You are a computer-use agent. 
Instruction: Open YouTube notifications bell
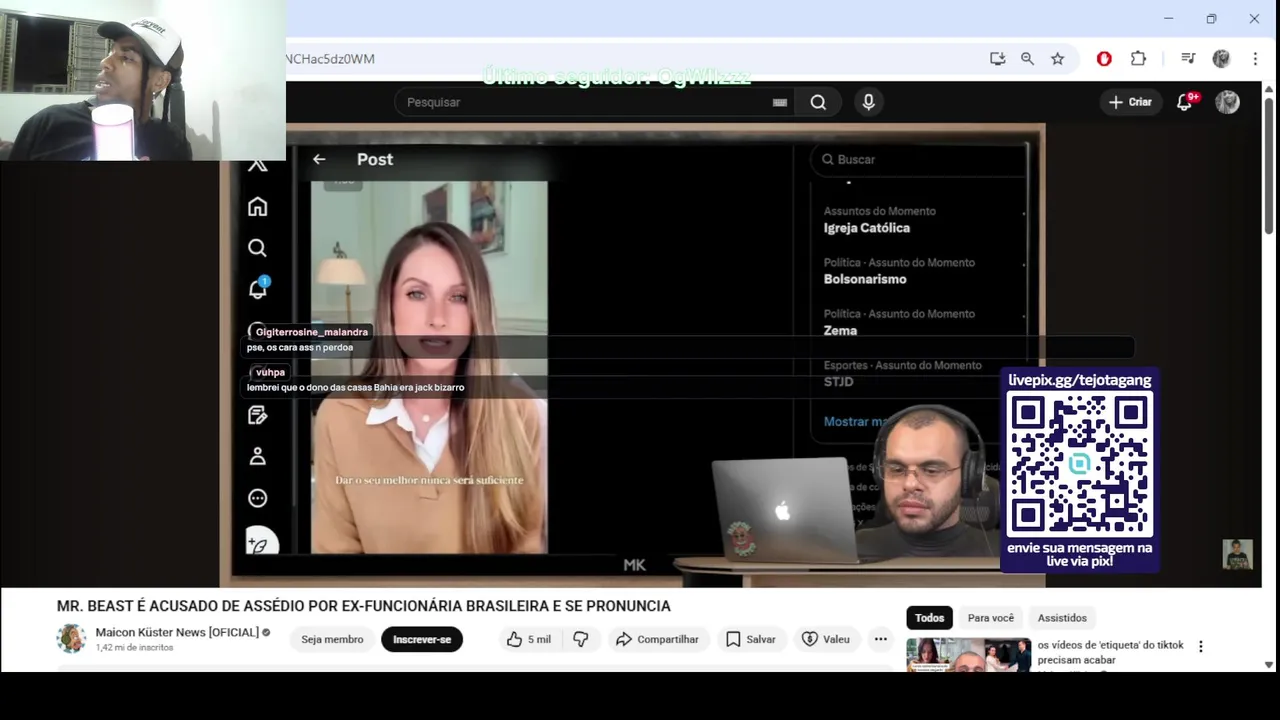(1185, 102)
